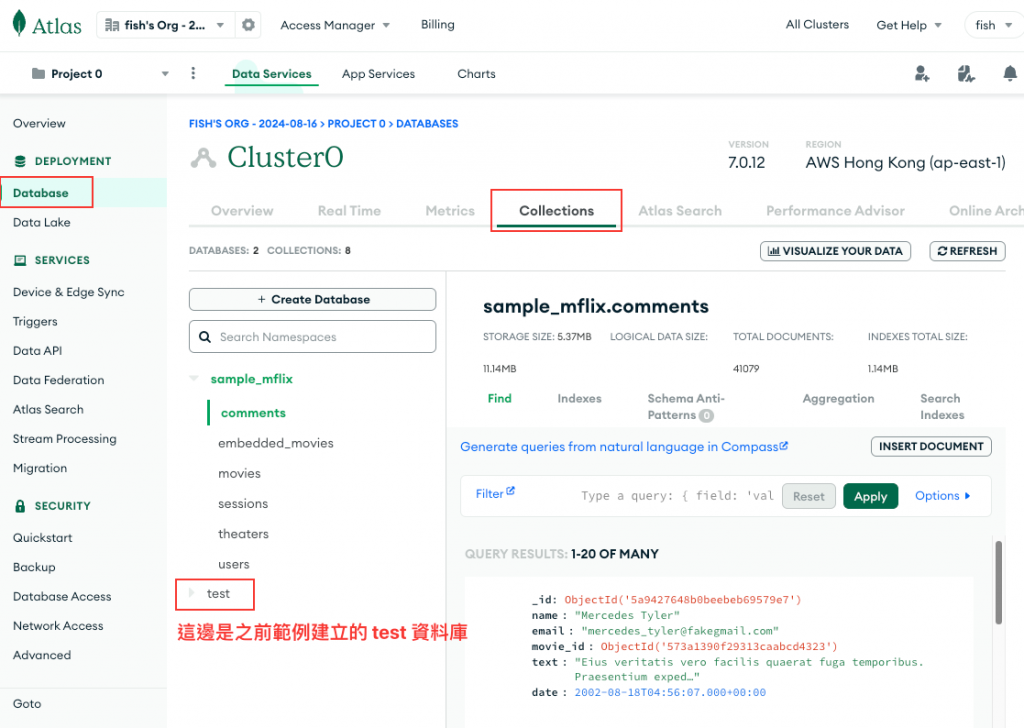Open the Aggregation tab
Image resolution: width=1024 pixels, height=728 pixels.
(x=838, y=398)
